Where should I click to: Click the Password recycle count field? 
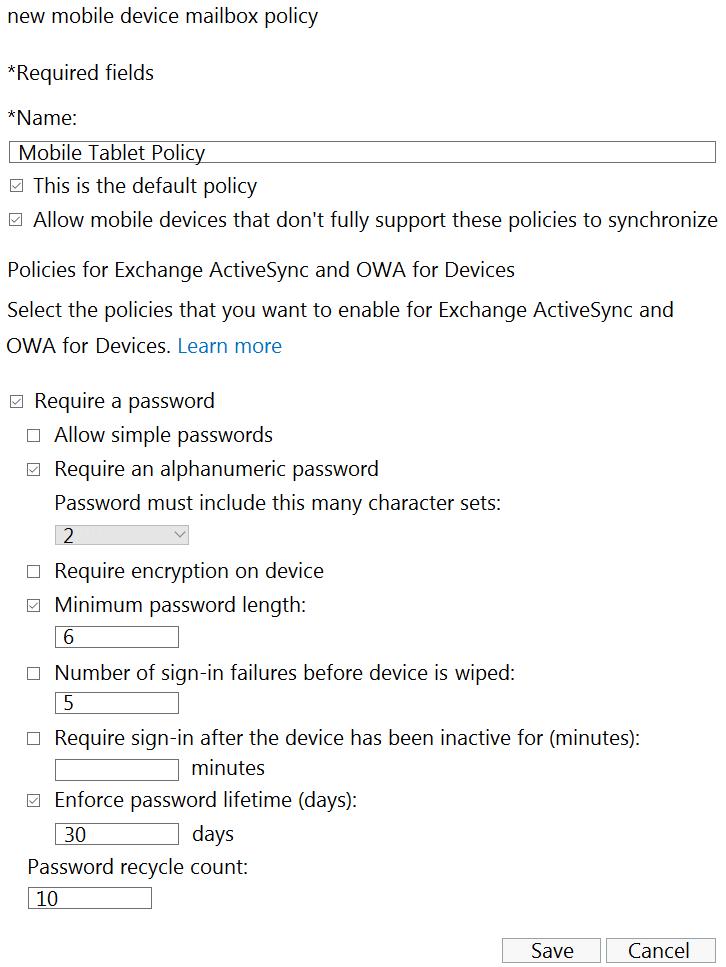[x=90, y=898]
